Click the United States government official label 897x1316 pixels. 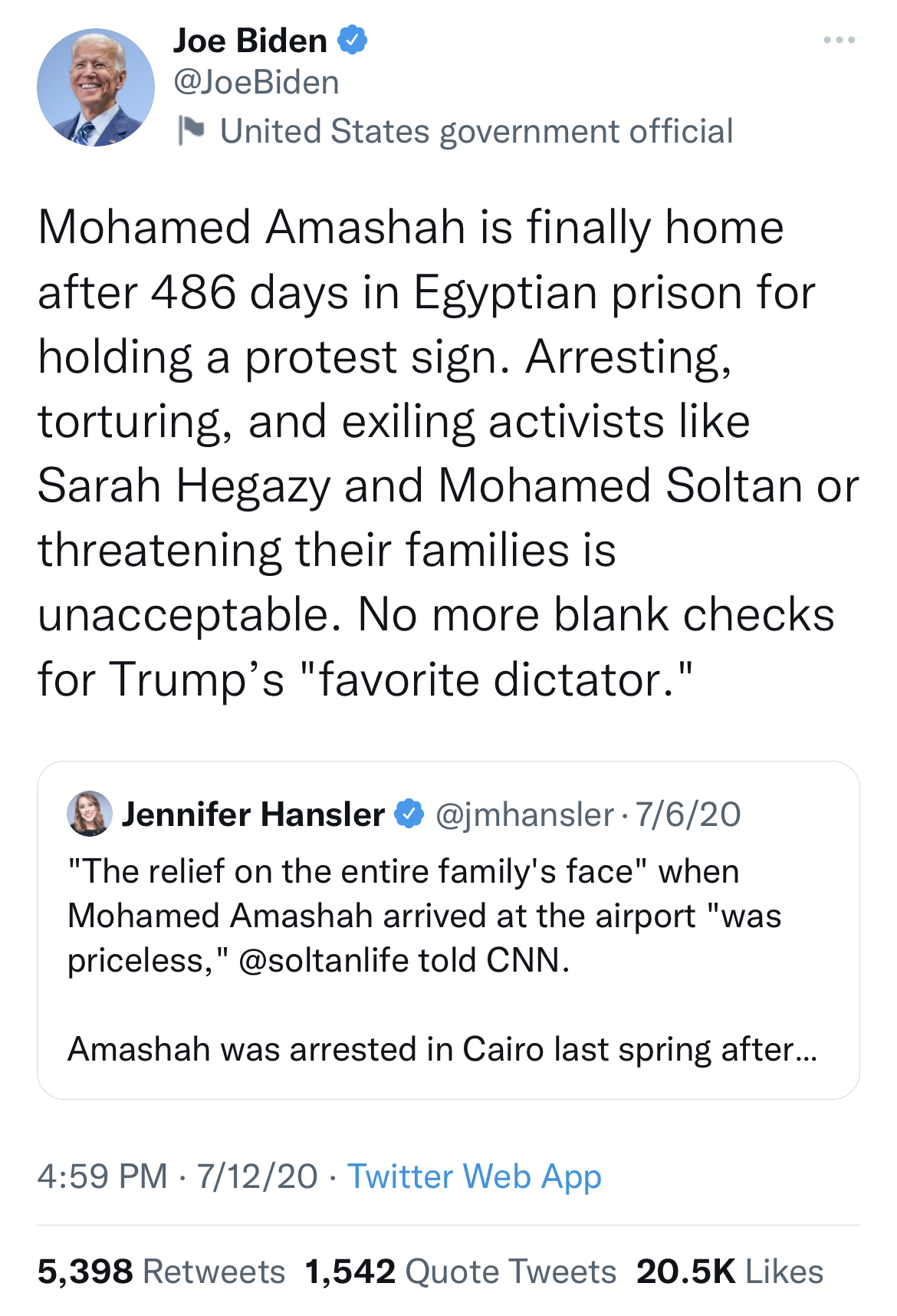476,131
